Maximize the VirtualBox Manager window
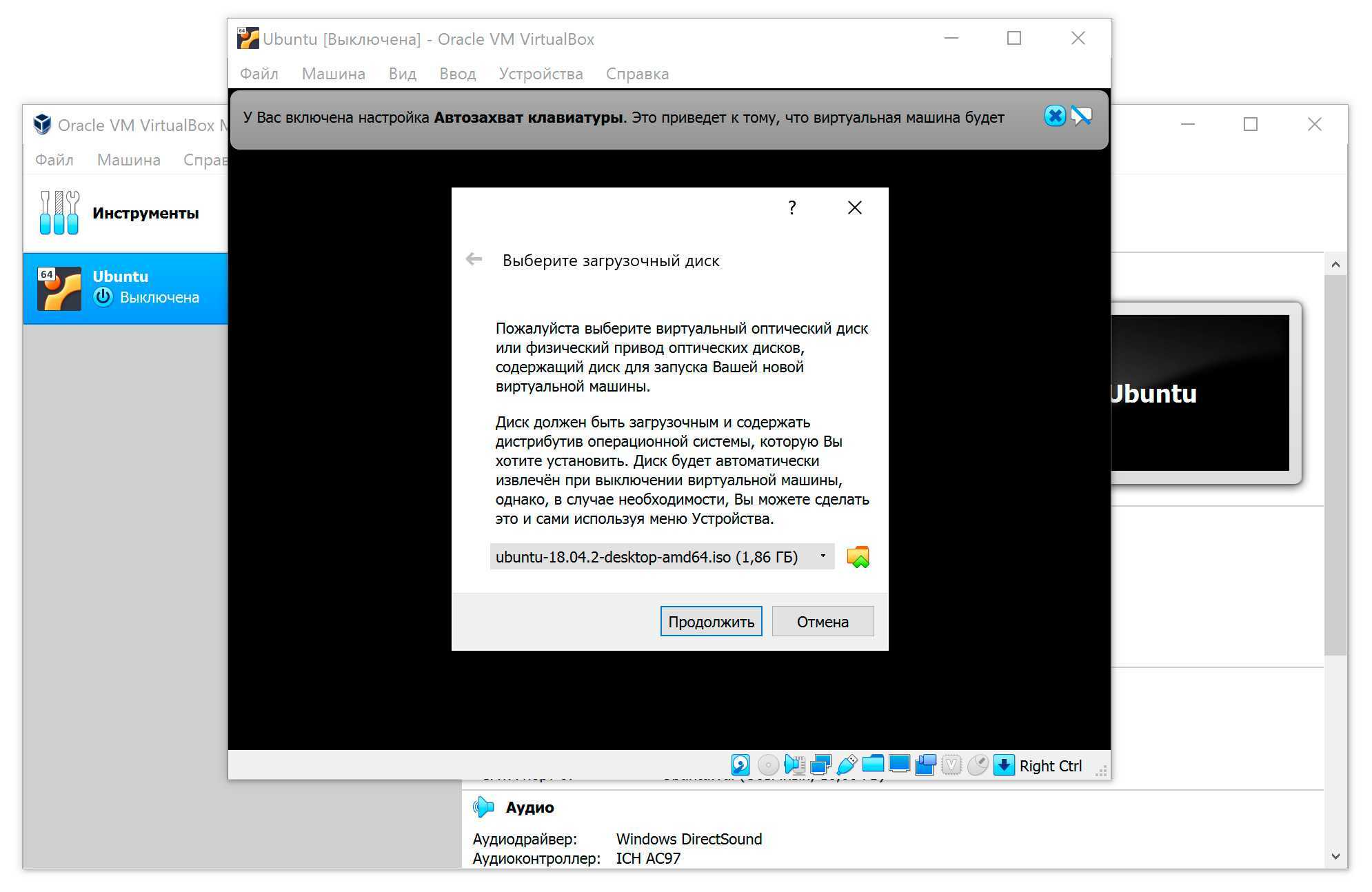The image size is (1372, 892). [1251, 124]
